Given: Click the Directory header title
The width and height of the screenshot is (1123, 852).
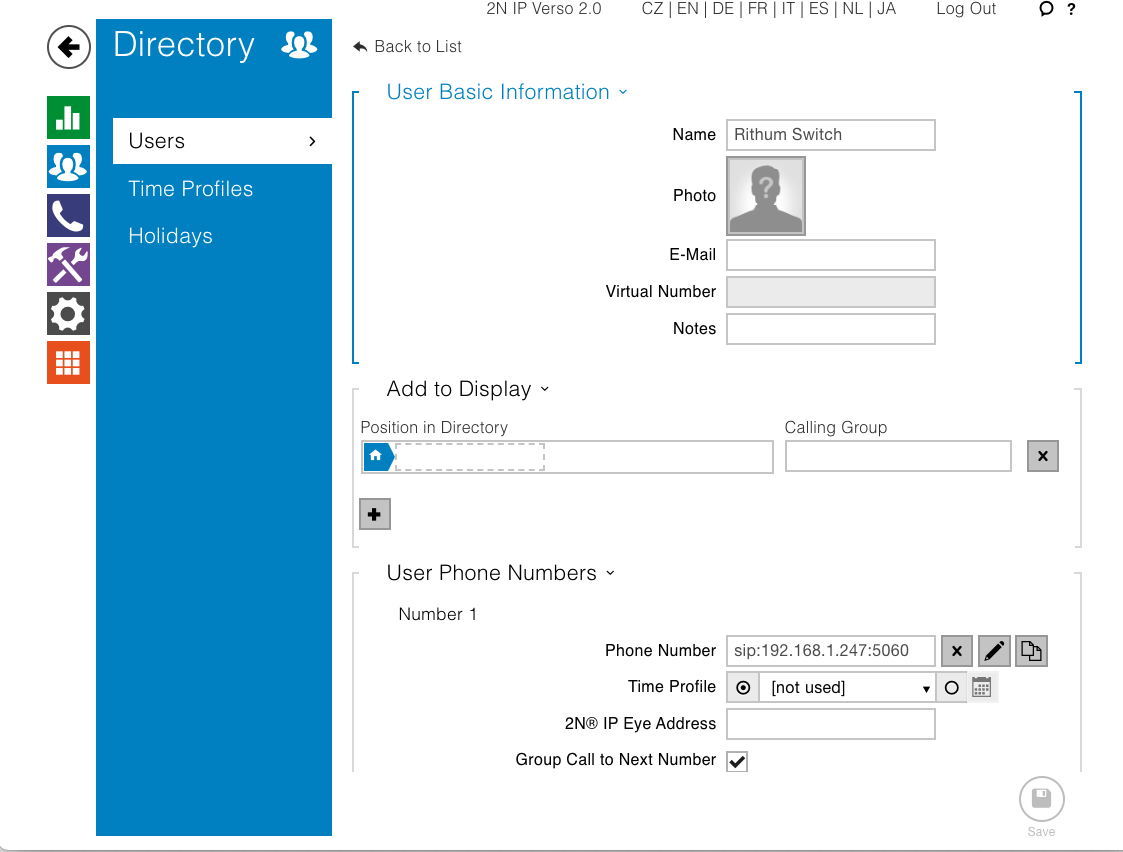Looking at the screenshot, I should (x=184, y=45).
